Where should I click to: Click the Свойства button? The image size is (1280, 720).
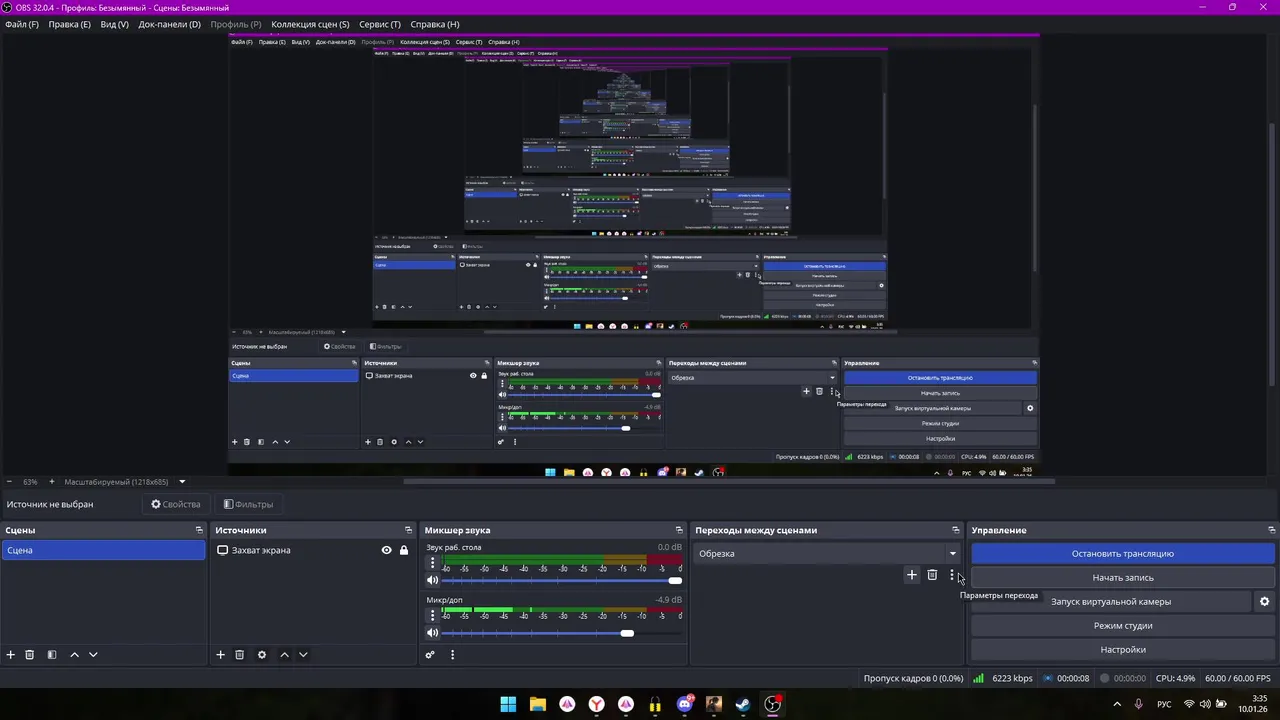pos(176,504)
